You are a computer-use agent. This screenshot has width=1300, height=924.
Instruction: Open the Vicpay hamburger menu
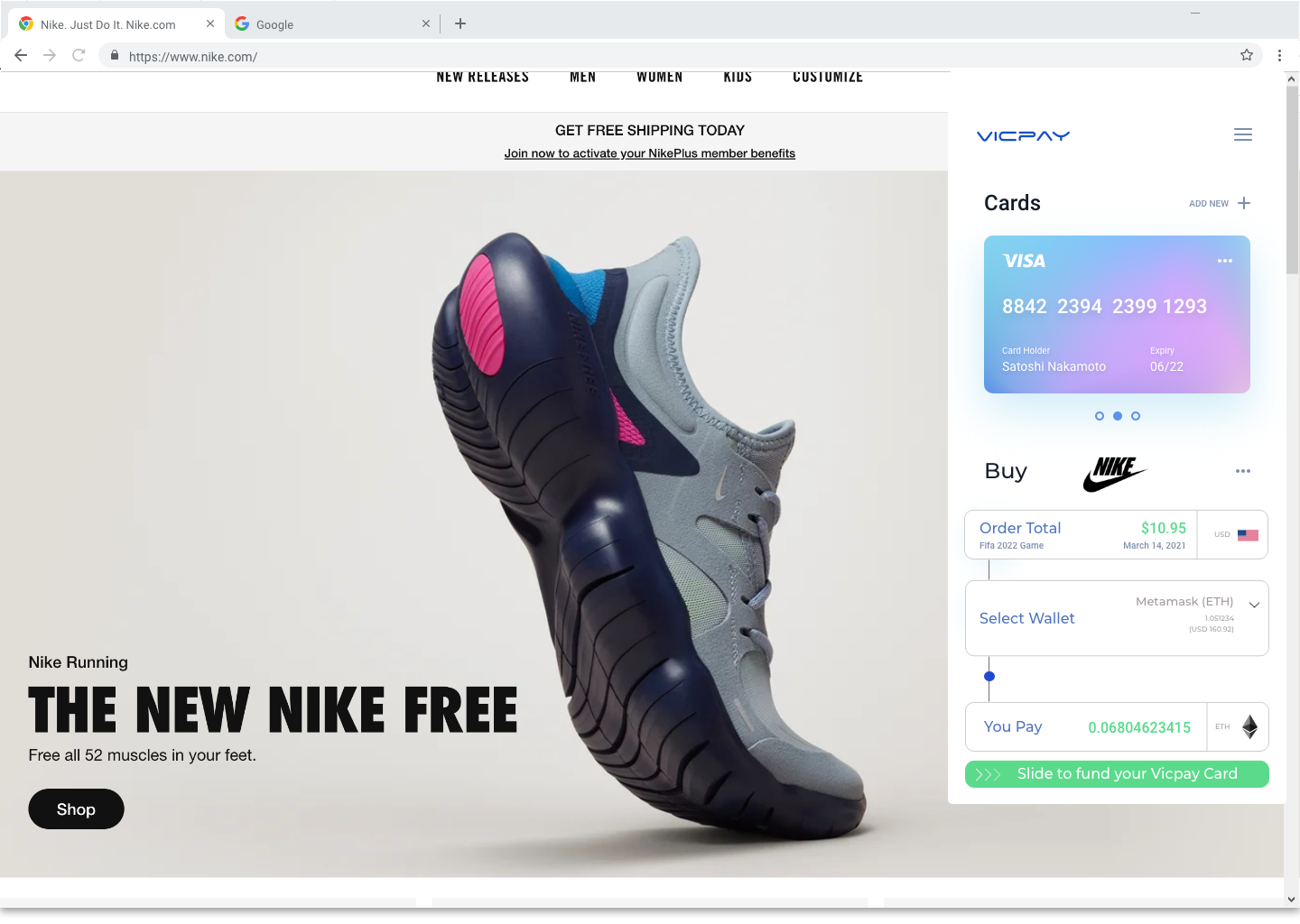[x=1243, y=135]
